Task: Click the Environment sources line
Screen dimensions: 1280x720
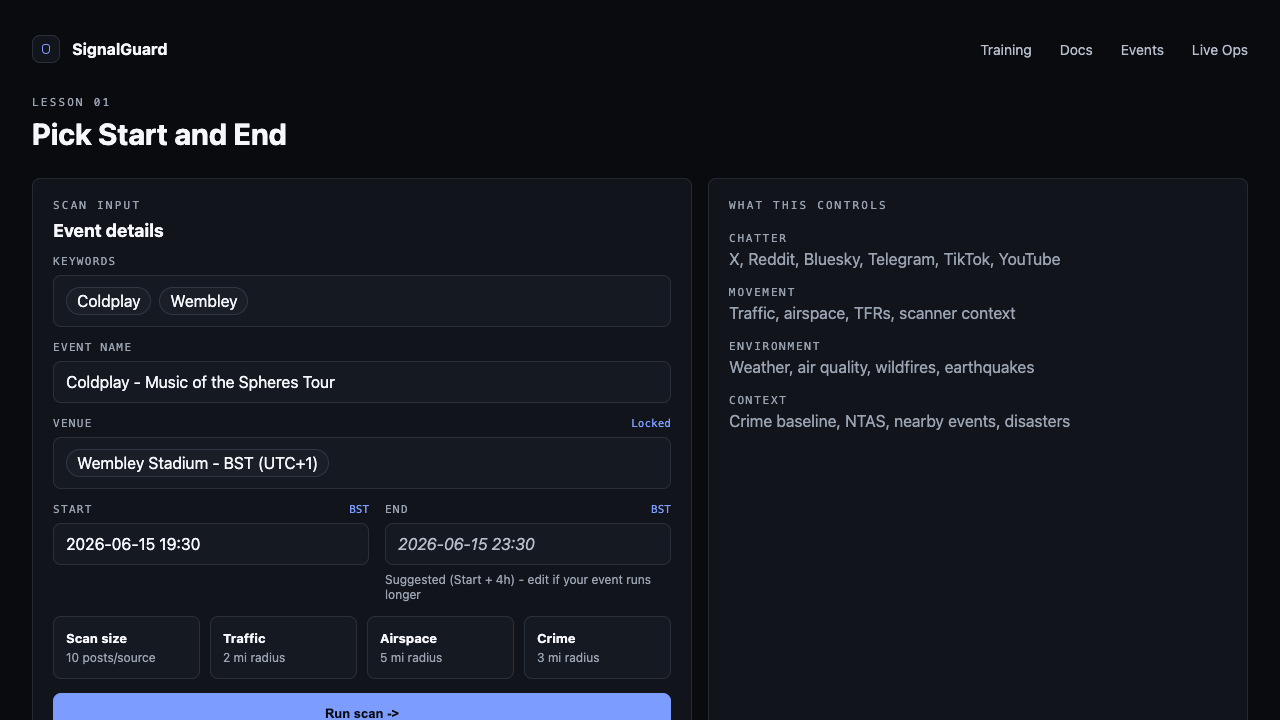Action: point(882,367)
